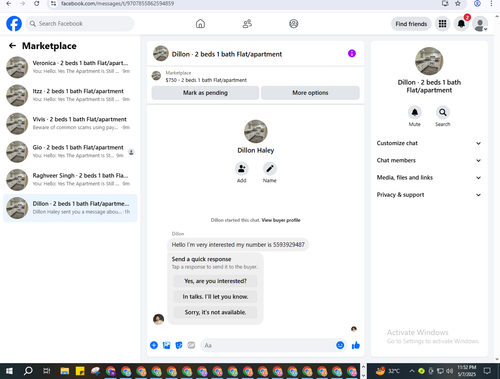Click More options button
This screenshot has height=379, width=500.
[x=310, y=93]
